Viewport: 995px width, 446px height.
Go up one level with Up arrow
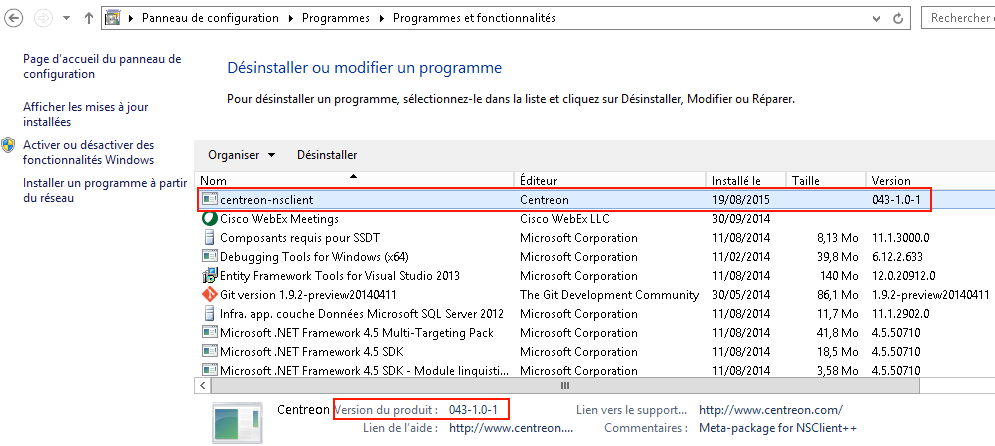tap(89, 18)
